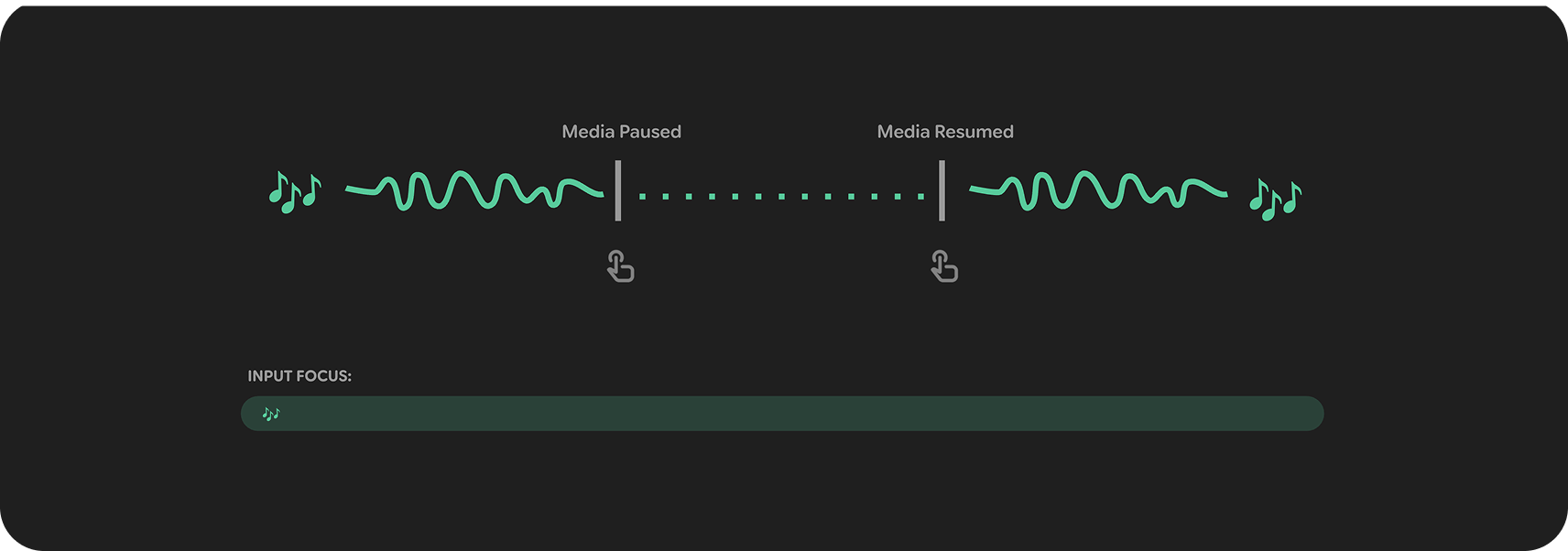Click the small music notes icon in the input focus bar
1568x551 pixels.
[x=271, y=414]
